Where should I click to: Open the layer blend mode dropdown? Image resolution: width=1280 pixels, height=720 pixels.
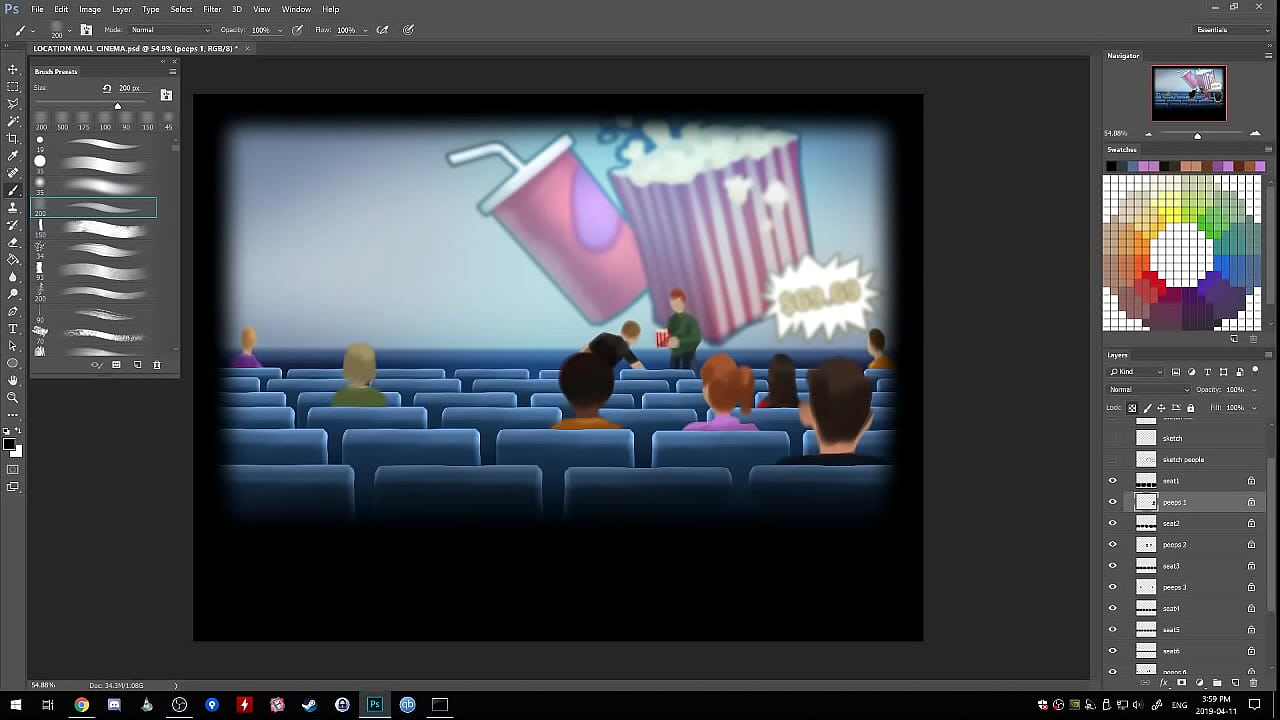point(1148,389)
